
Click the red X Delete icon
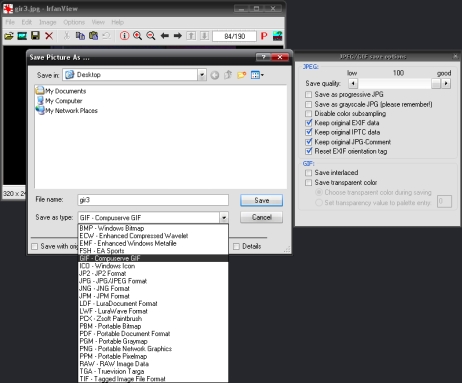49,36
